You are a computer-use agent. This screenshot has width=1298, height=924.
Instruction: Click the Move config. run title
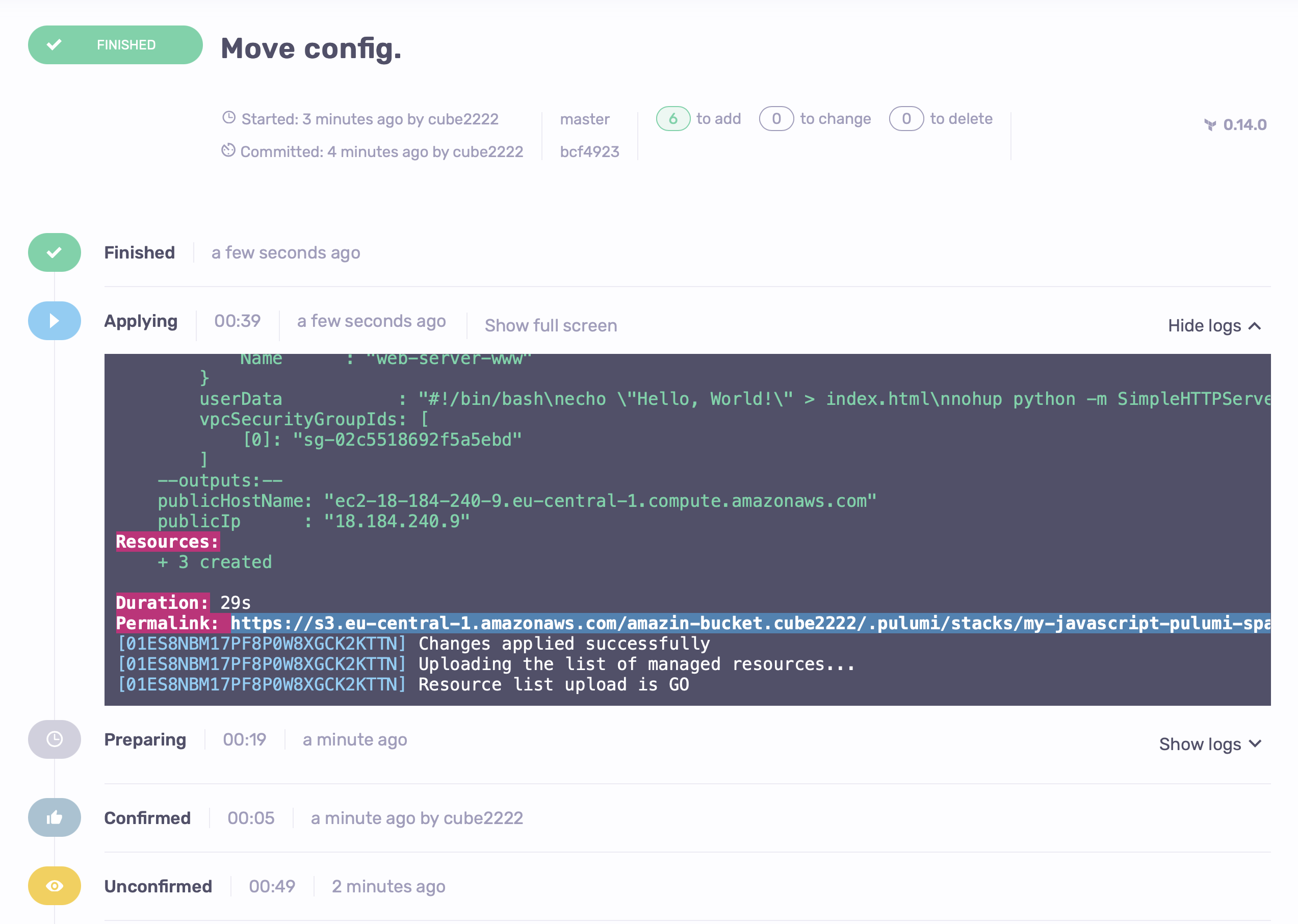pos(310,48)
